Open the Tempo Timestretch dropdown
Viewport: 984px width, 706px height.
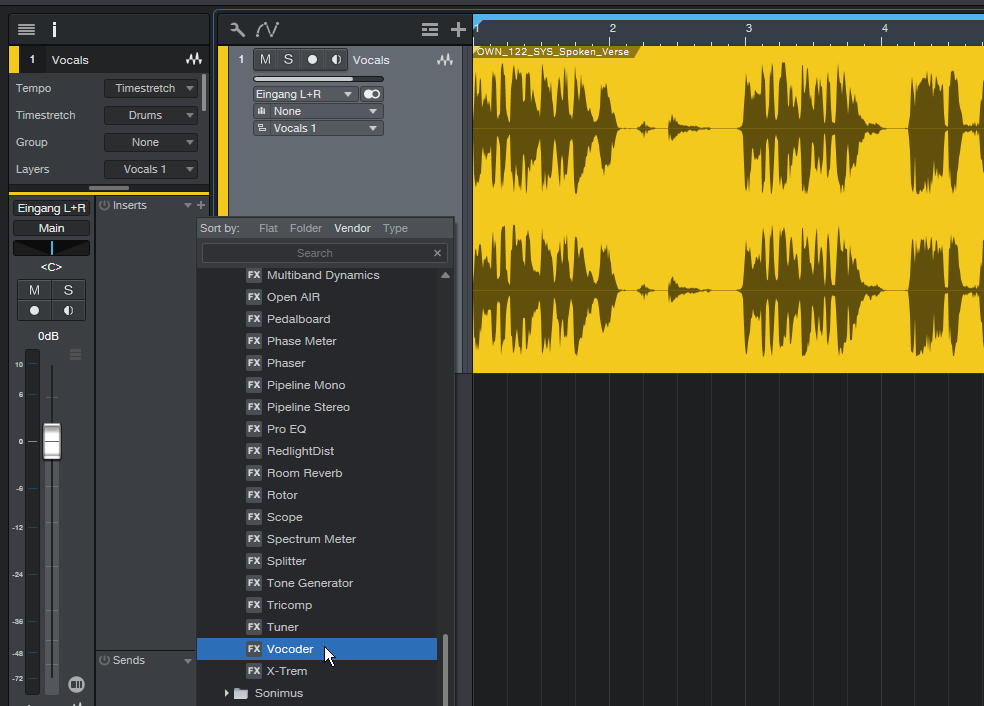pos(151,88)
